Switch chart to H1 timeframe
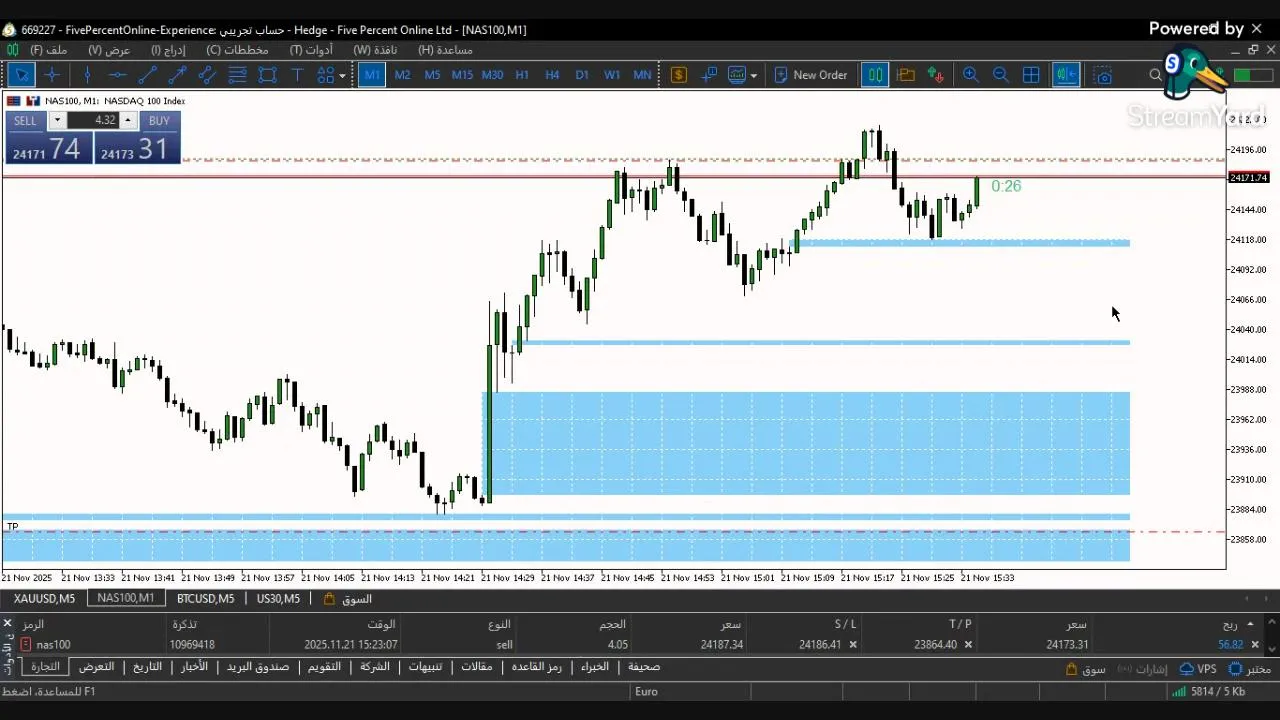 [x=522, y=75]
